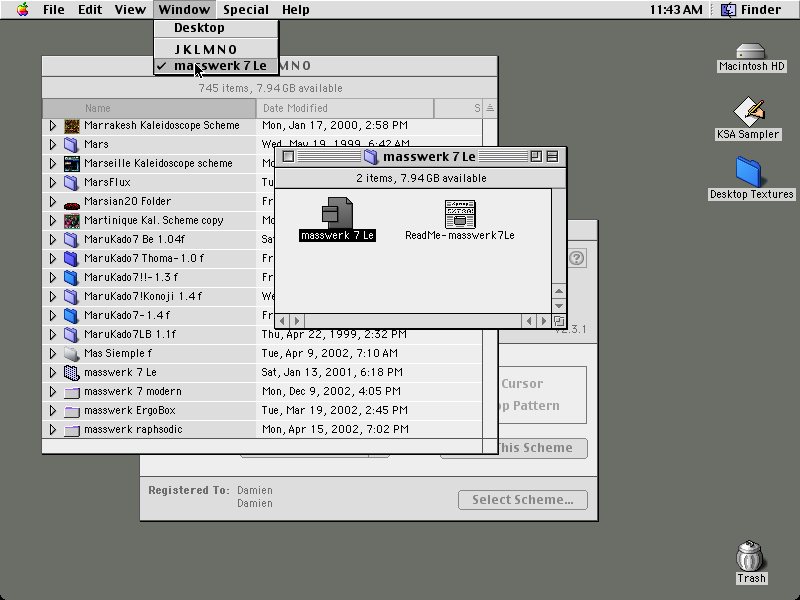Click the MaruKado7LB 1.1f folder icon

coord(72,335)
